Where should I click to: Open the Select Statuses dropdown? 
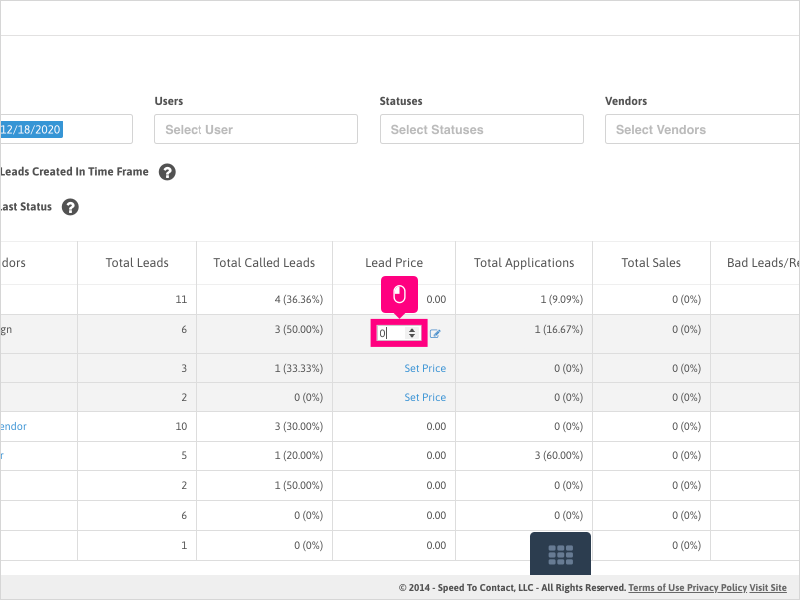pos(482,129)
